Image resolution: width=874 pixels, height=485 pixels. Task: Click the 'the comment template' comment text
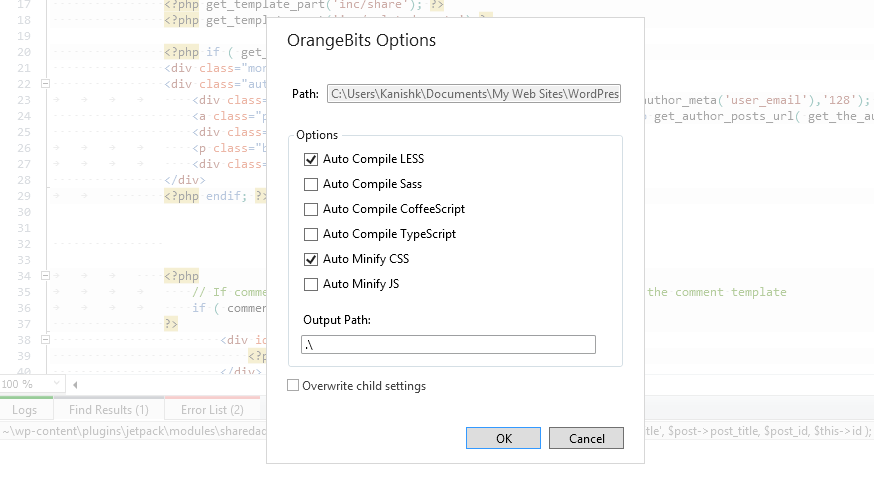(716, 292)
